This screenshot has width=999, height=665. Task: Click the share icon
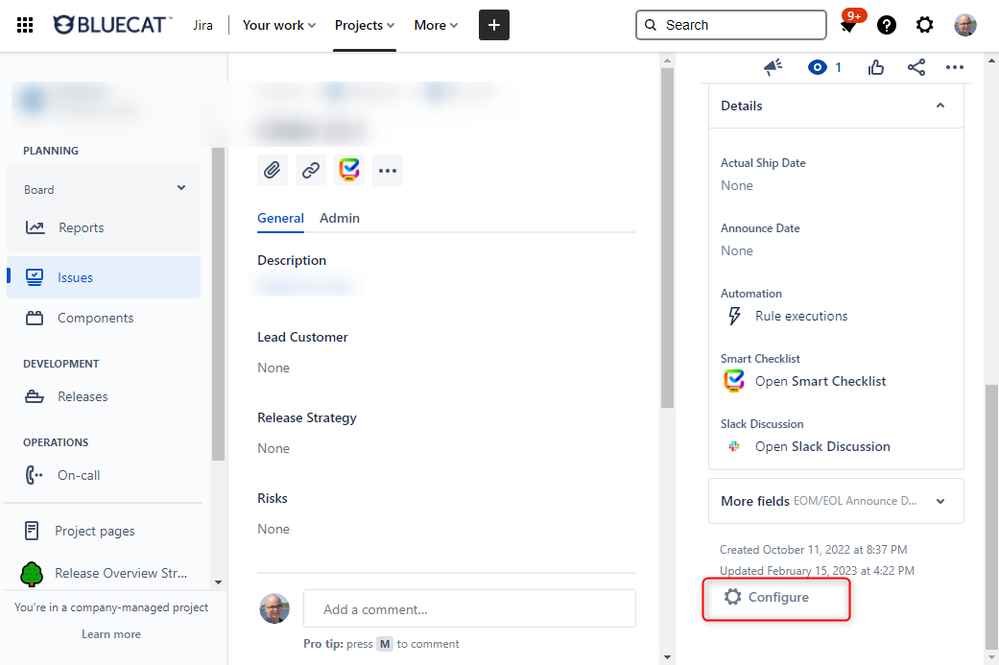click(x=916, y=67)
